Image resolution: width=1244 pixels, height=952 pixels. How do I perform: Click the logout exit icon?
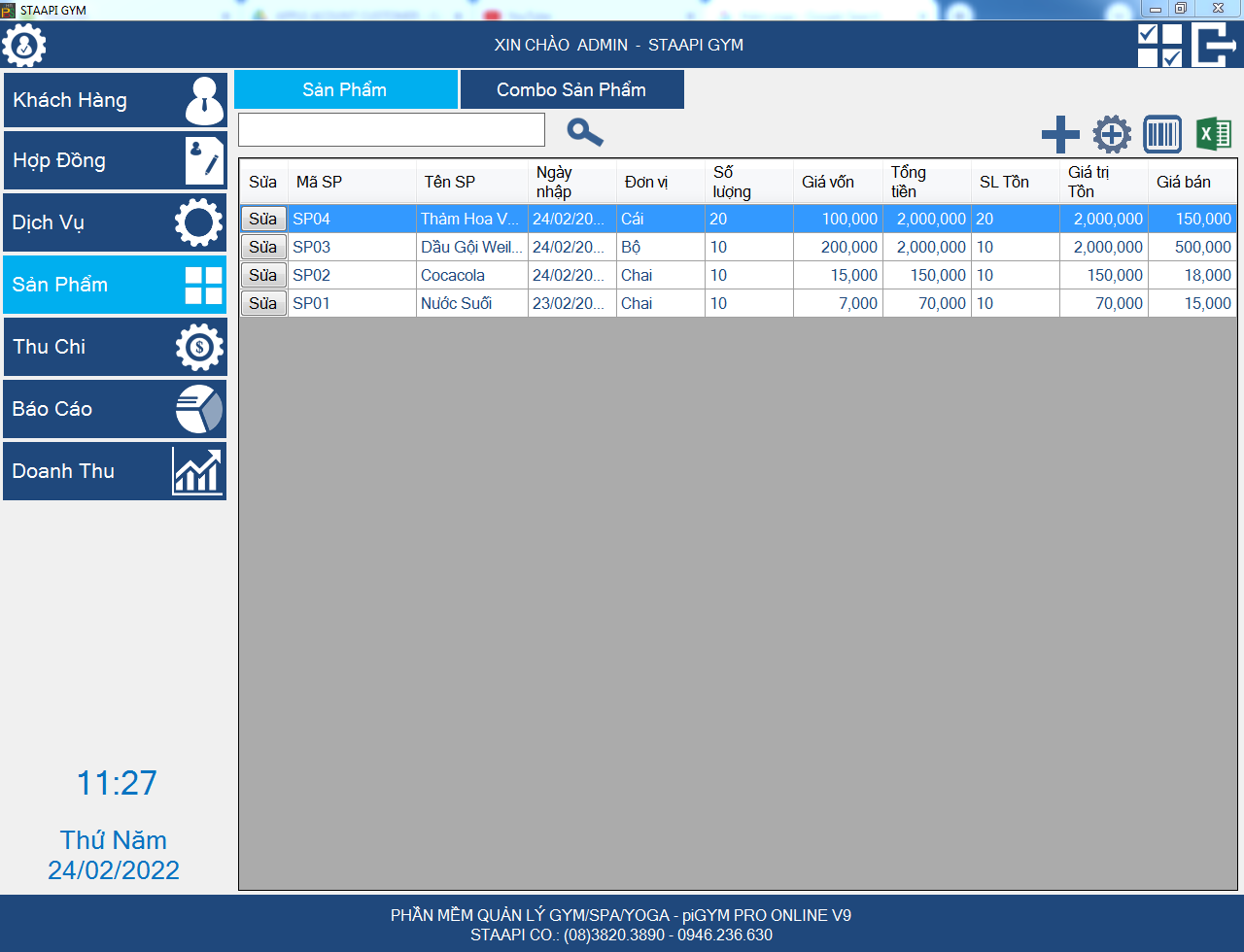[x=1215, y=45]
